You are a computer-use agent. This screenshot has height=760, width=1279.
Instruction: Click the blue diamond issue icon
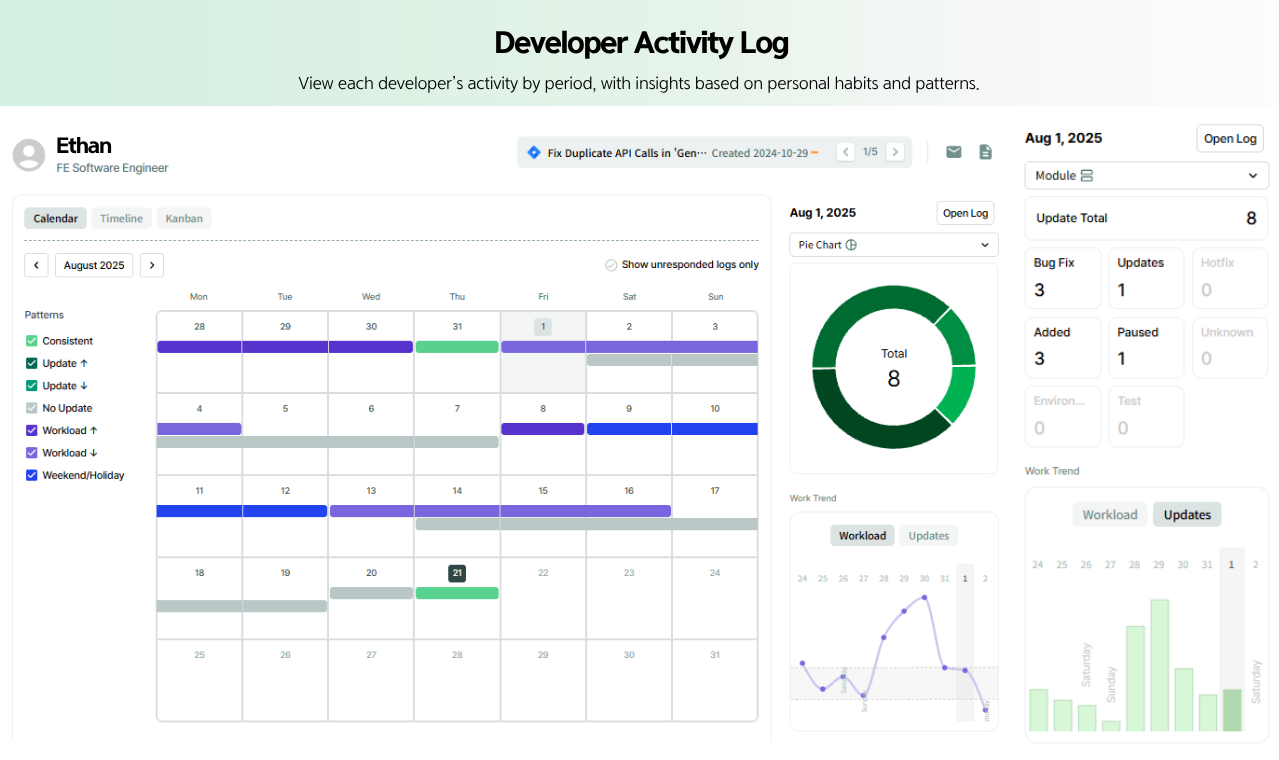533,153
